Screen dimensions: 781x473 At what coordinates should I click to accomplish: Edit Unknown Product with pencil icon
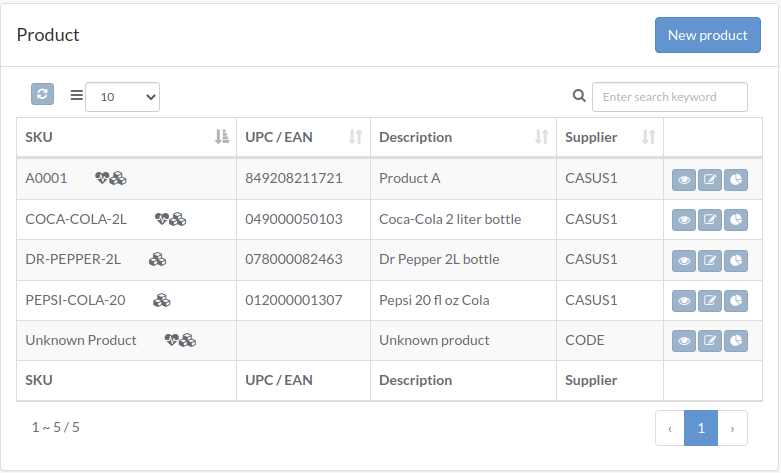click(710, 341)
